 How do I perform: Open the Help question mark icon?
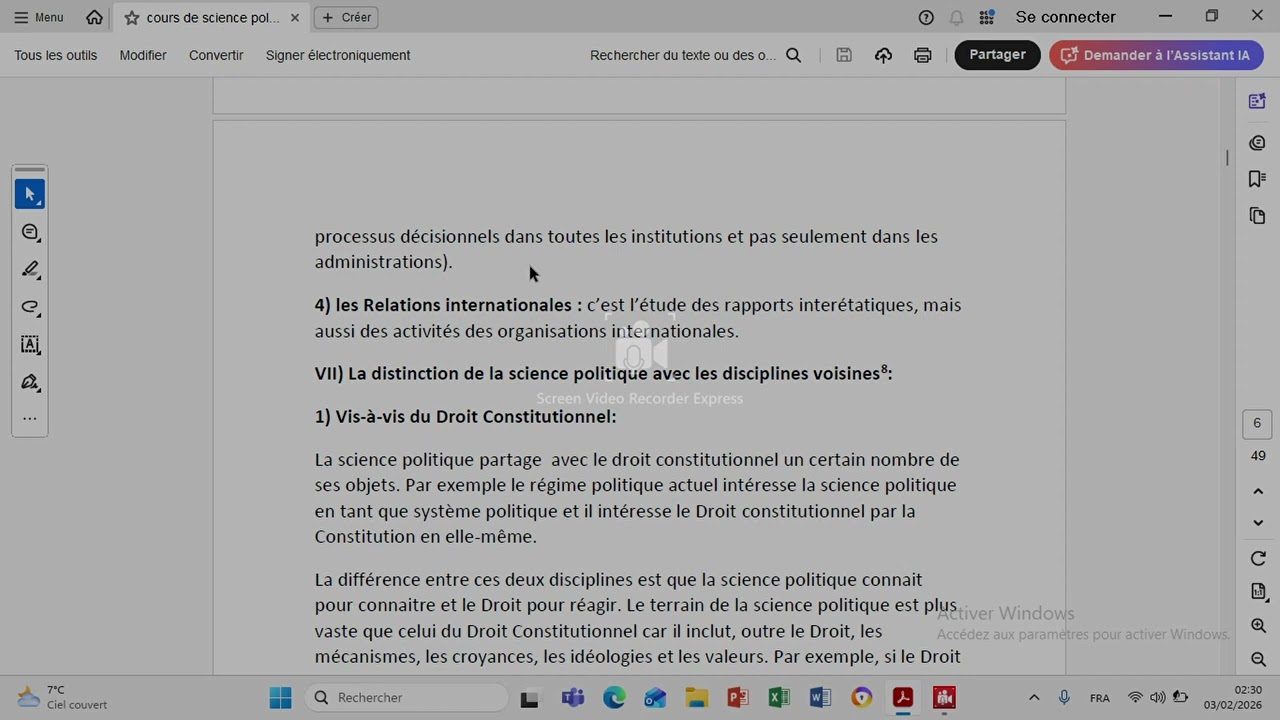pyautogui.click(x=926, y=17)
